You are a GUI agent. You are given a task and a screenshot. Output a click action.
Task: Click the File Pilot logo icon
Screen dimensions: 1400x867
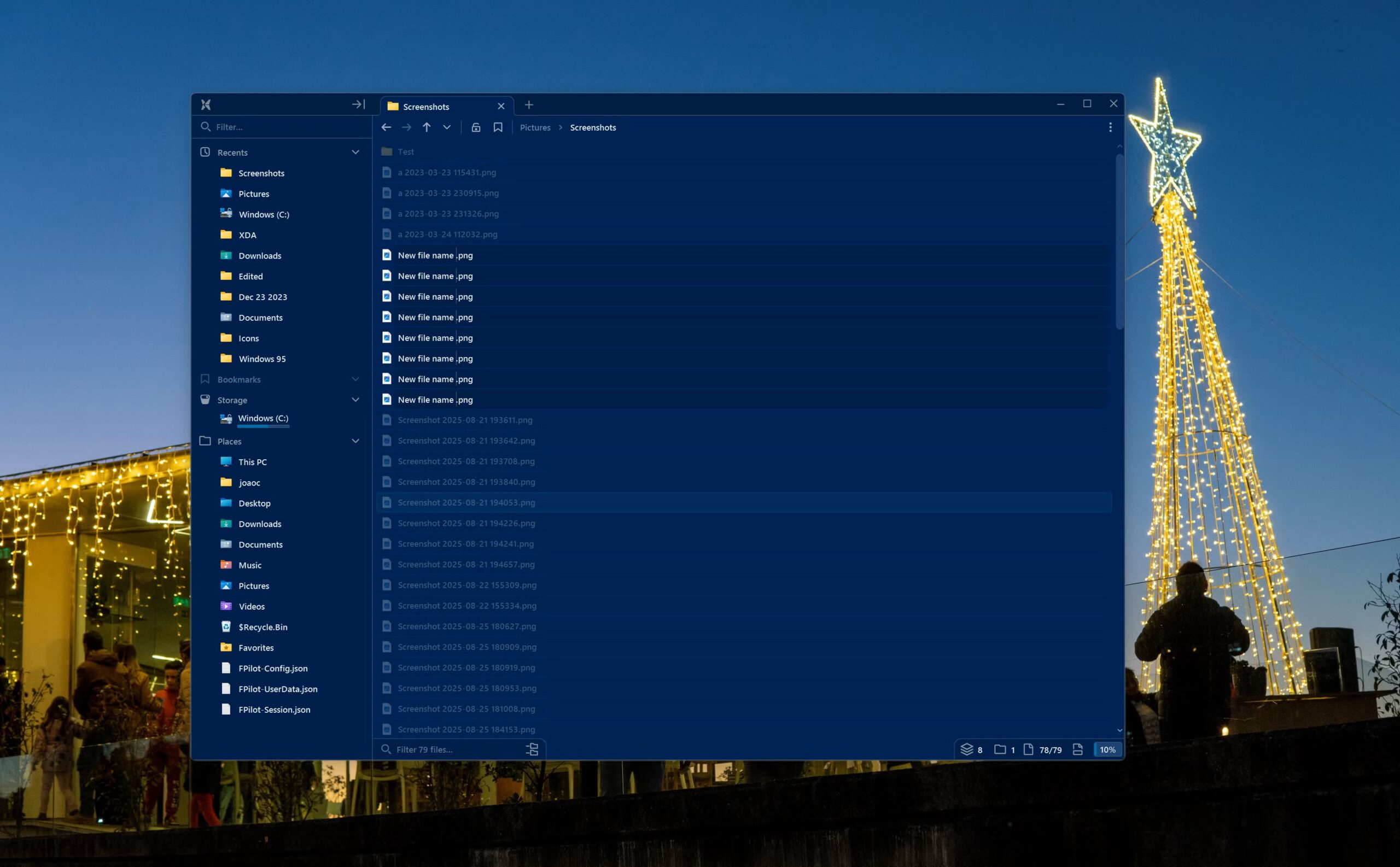[206, 104]
